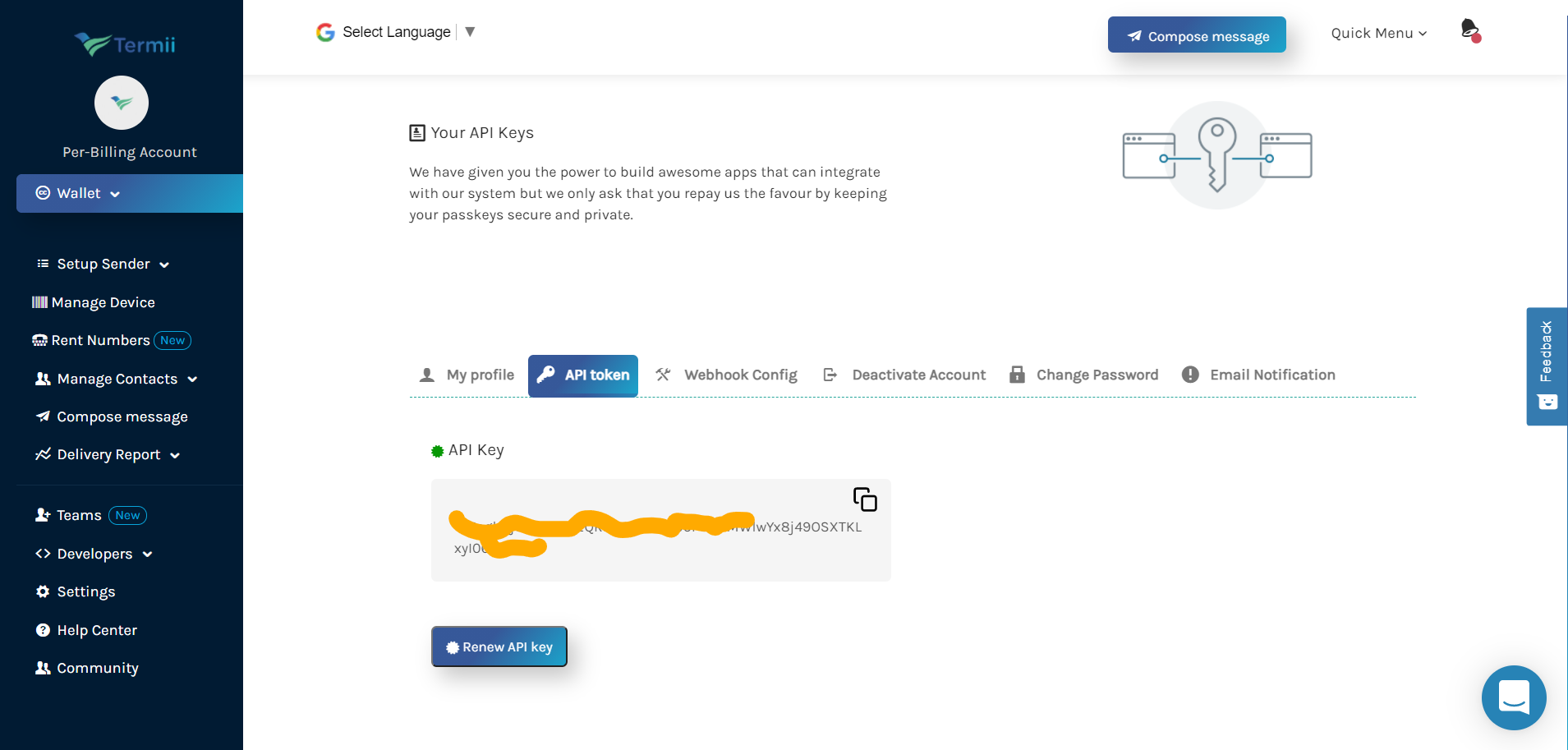Click the top Compose message button
Screen dimensions: 1568x750
click(1197, 35)
